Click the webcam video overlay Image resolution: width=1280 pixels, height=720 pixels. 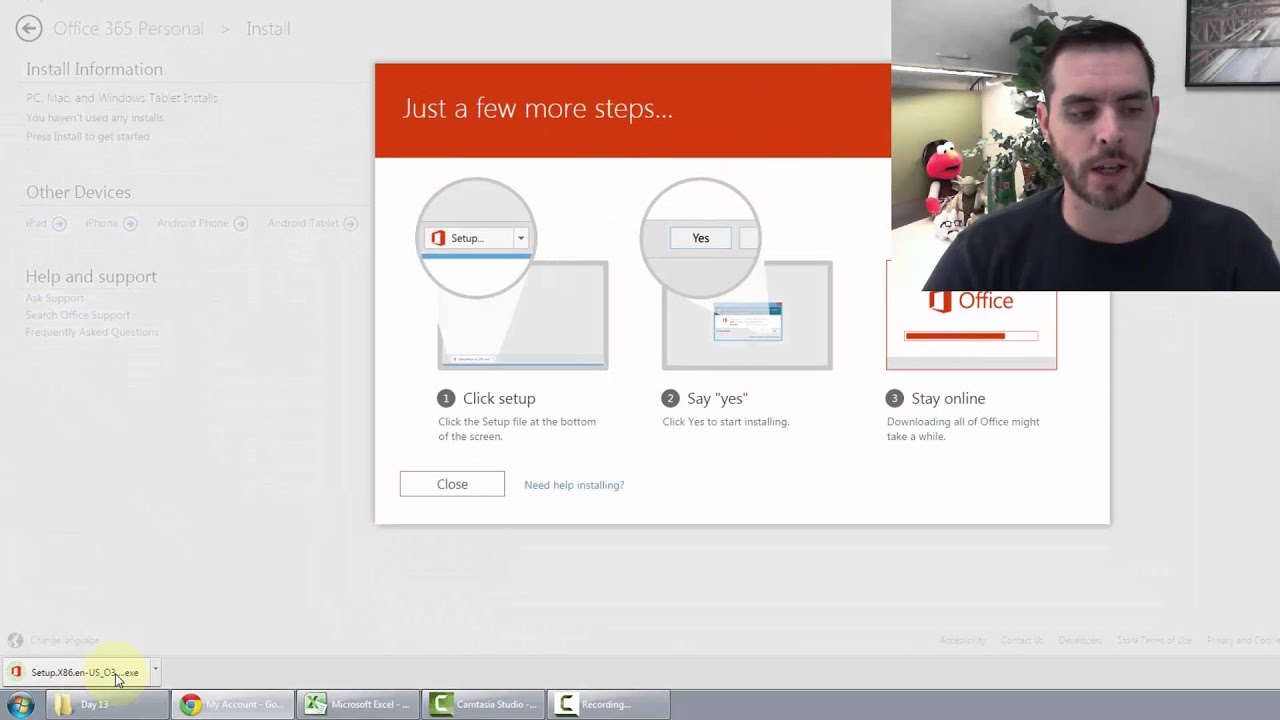click(1085, 145)
